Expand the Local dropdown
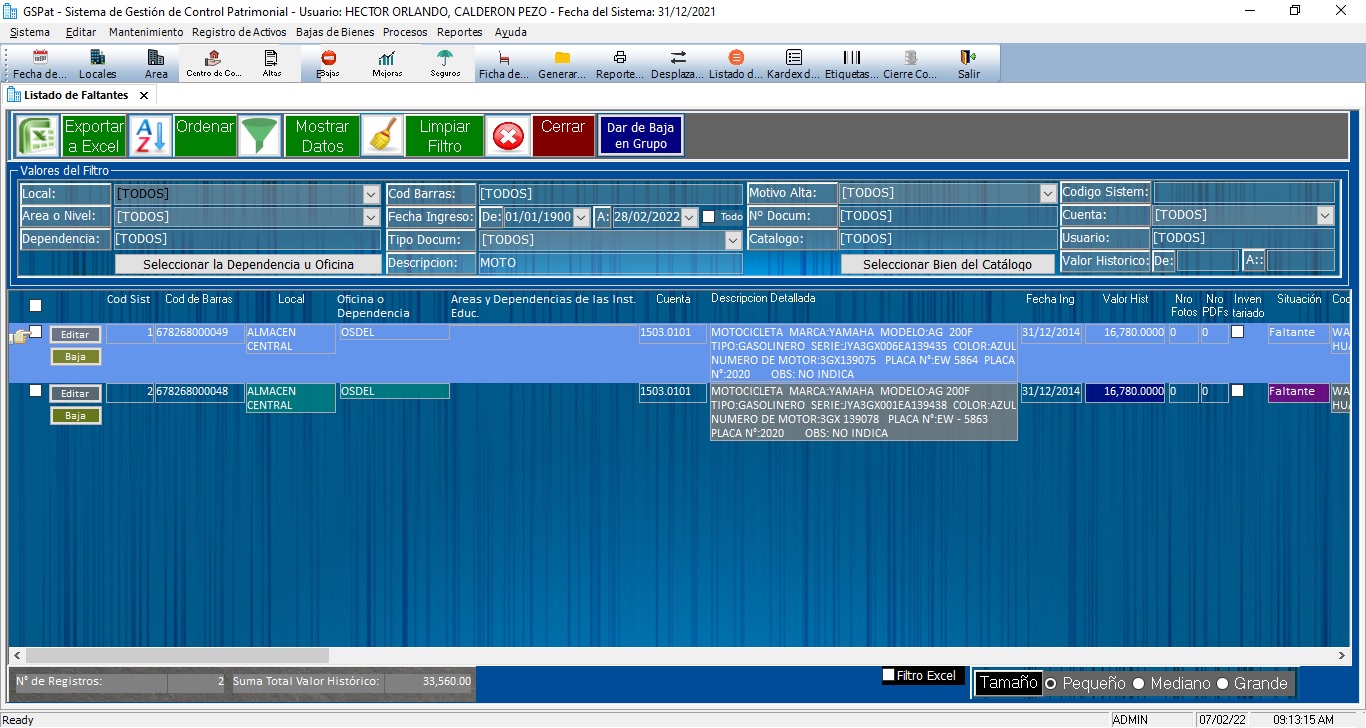Viewport: 1366px width, 728px height. 371,194
